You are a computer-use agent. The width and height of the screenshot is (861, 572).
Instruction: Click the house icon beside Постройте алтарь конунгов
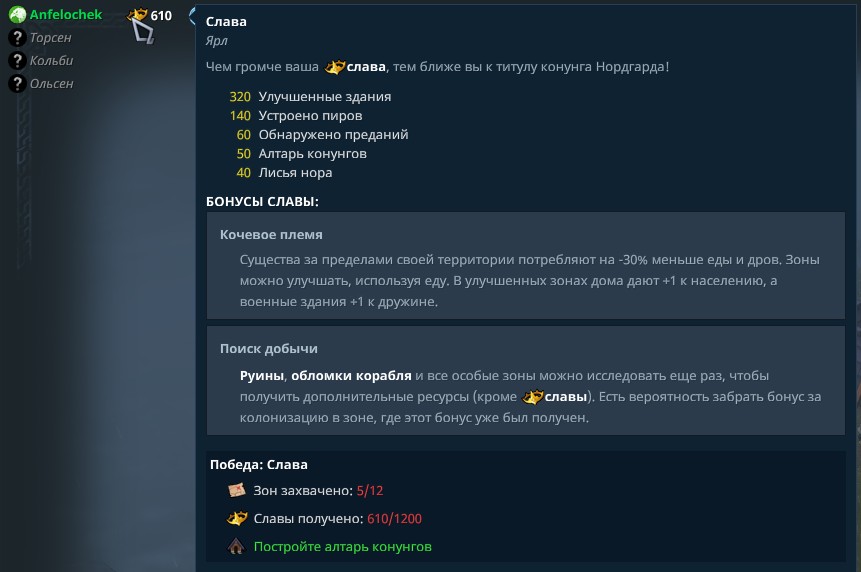click(236, 546)
